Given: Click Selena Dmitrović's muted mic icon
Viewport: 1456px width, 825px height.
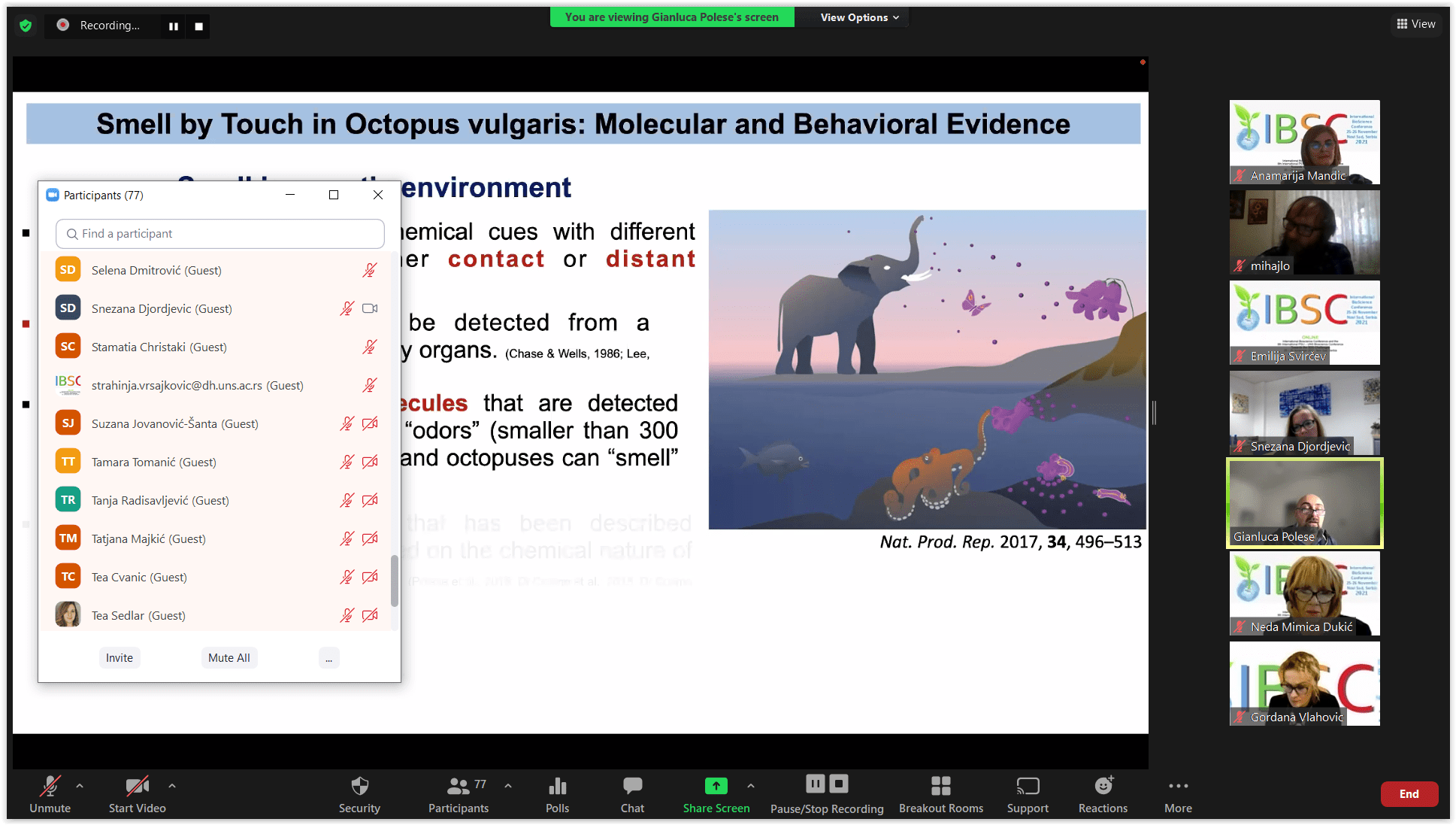Looking at the screenshot, I should click(x=370, y=270).
